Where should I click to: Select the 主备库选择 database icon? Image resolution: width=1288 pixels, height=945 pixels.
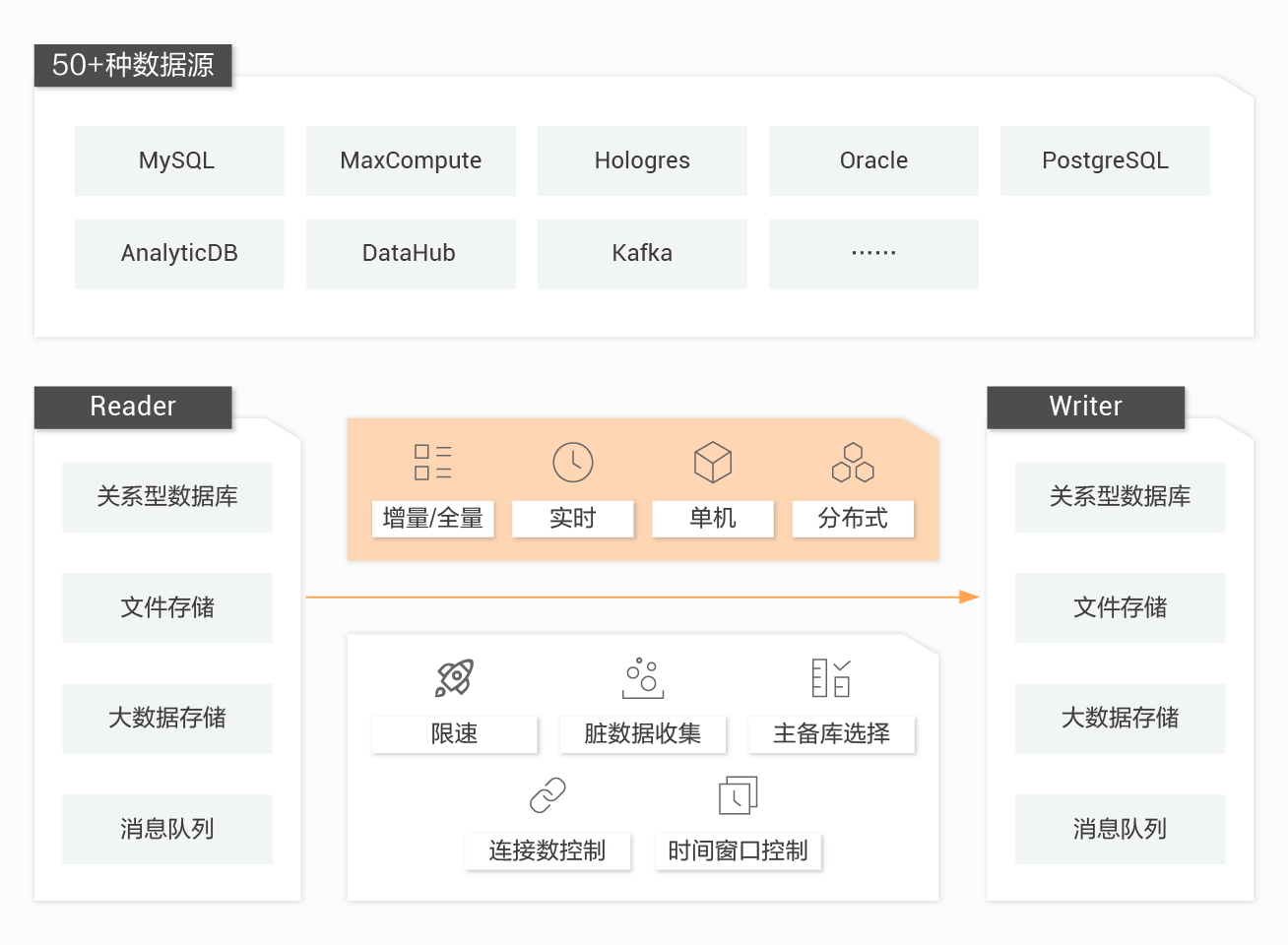[832, 677]
